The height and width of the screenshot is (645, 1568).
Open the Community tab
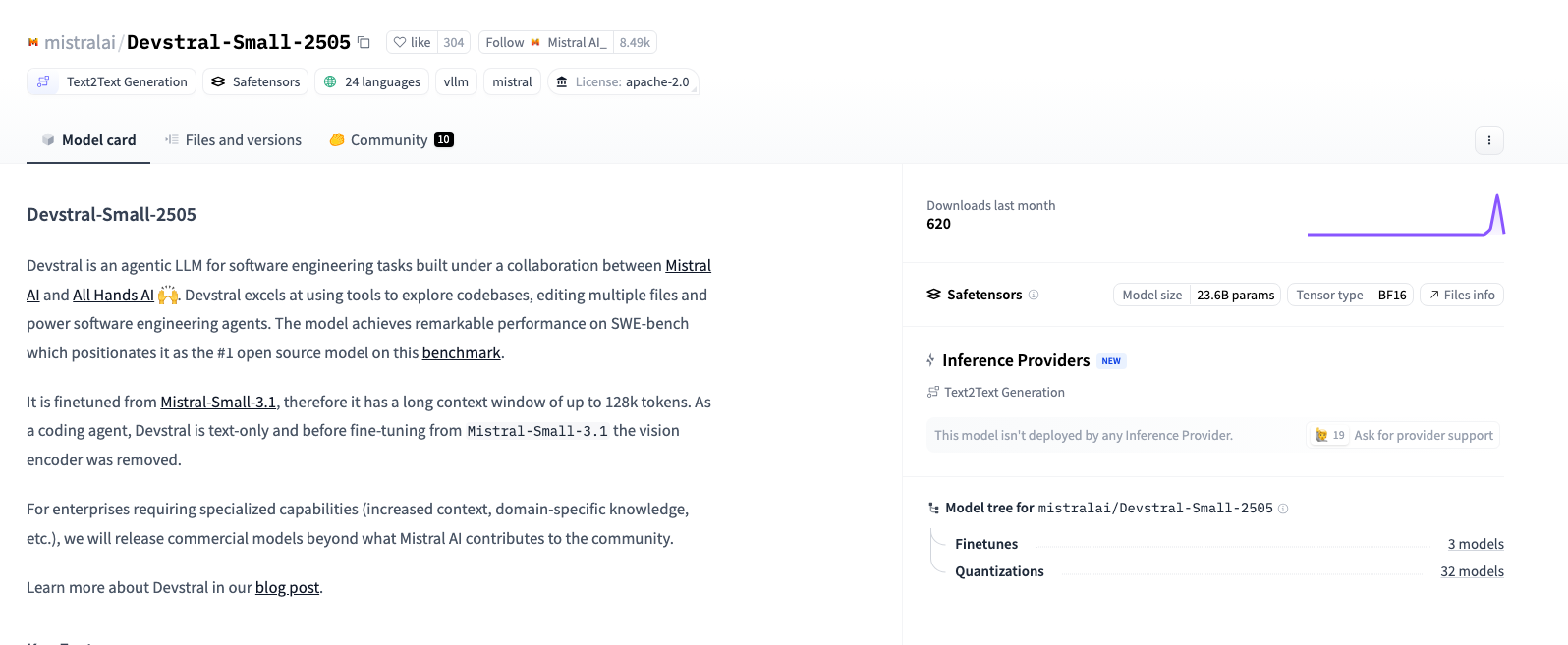coord(390,140)
